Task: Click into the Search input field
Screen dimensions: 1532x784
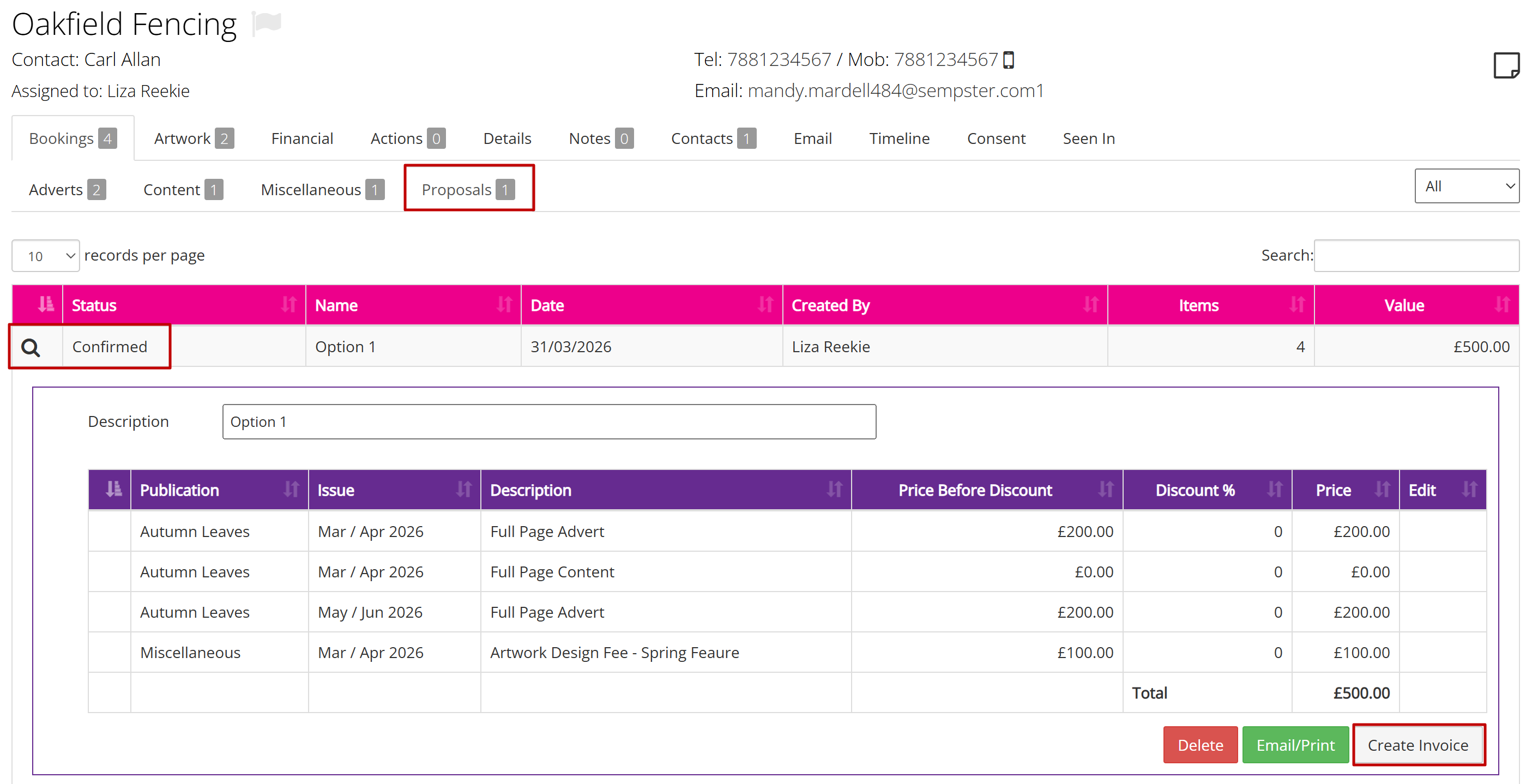Action: pos(1416,256)
